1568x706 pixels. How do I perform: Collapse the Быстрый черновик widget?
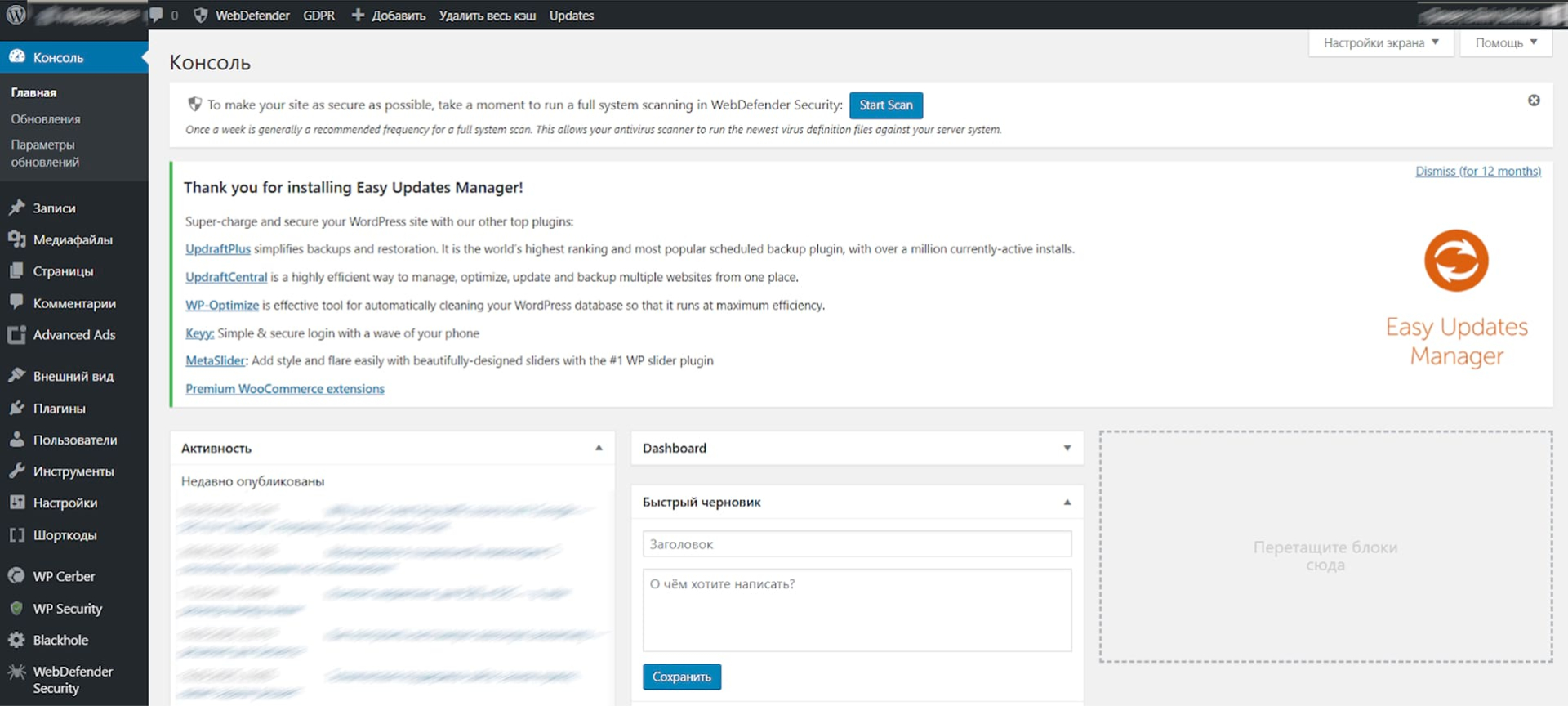click(x=1067, y=502)
